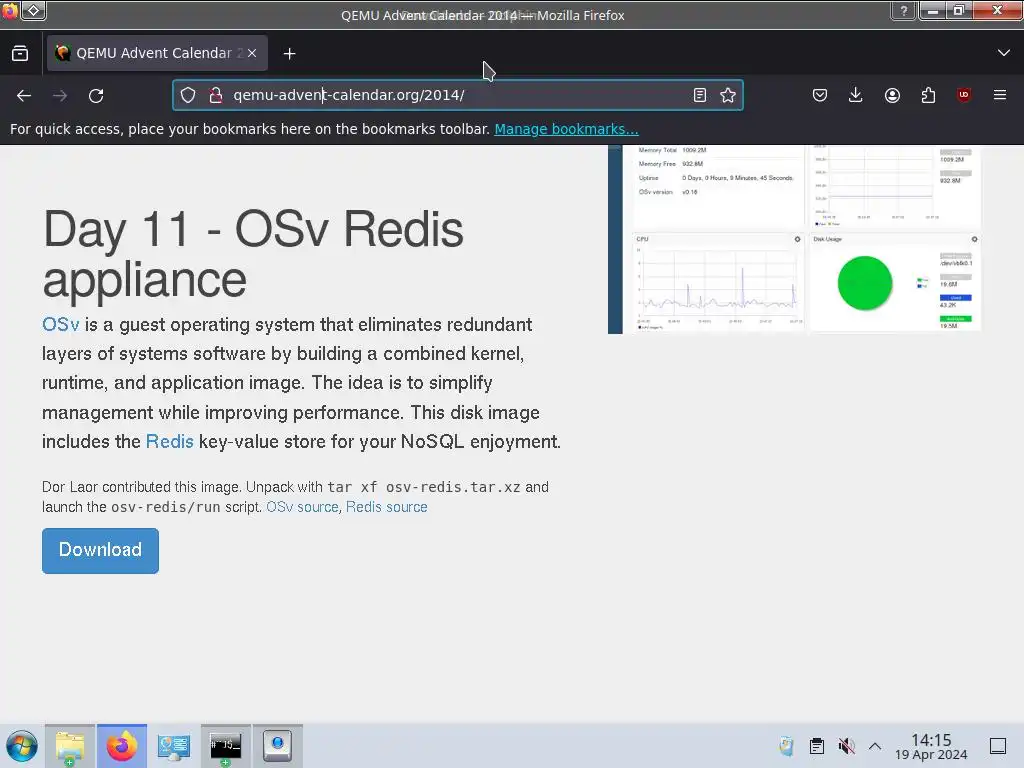Click show desktop button in tray
Viewport: 1024px width, 768px height.
tap(998, 746)
